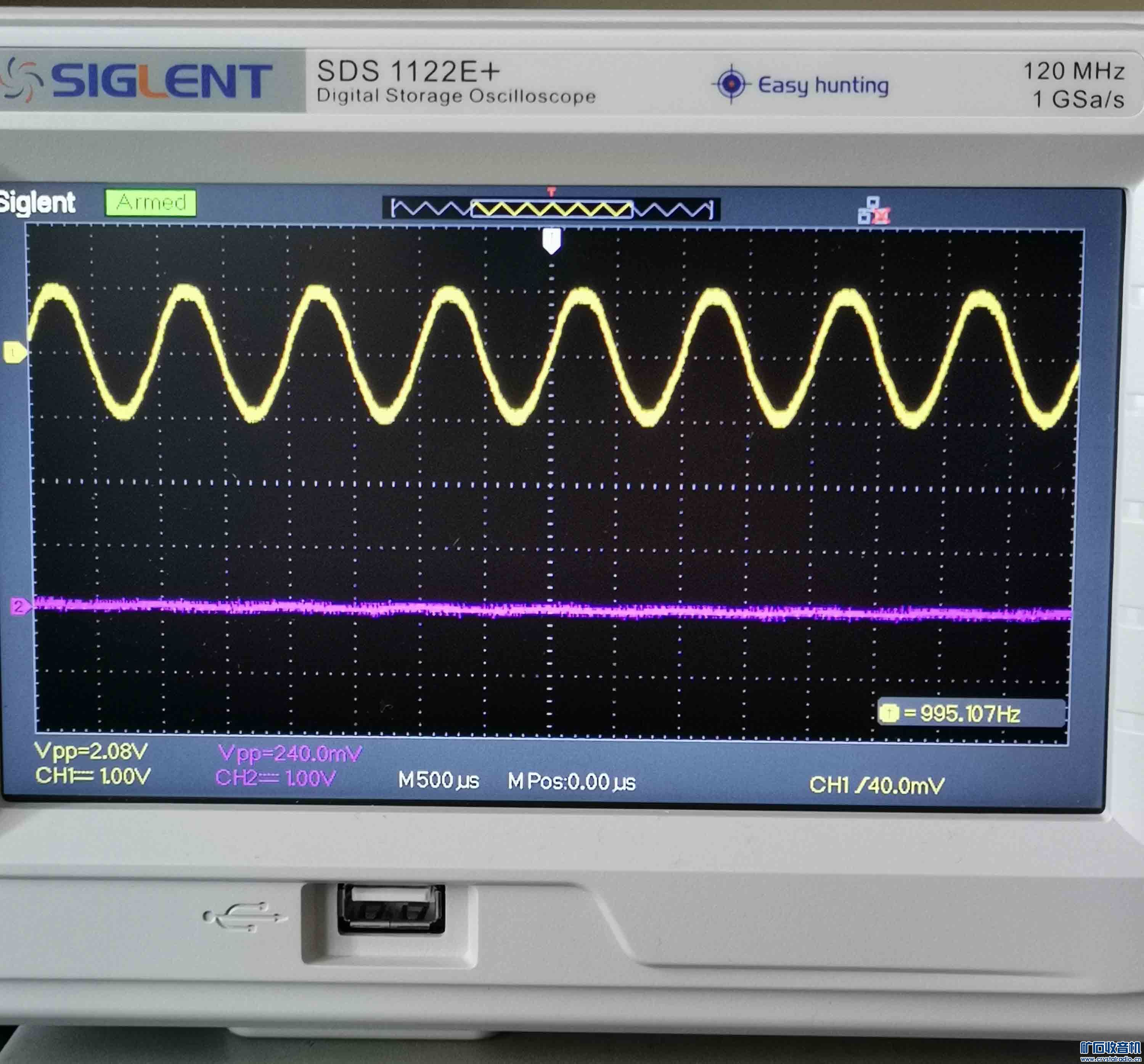This screenshot has width=1144, height=1064.
Task: Click the M 500 µs timebase readout
Action: pos(439,780)
